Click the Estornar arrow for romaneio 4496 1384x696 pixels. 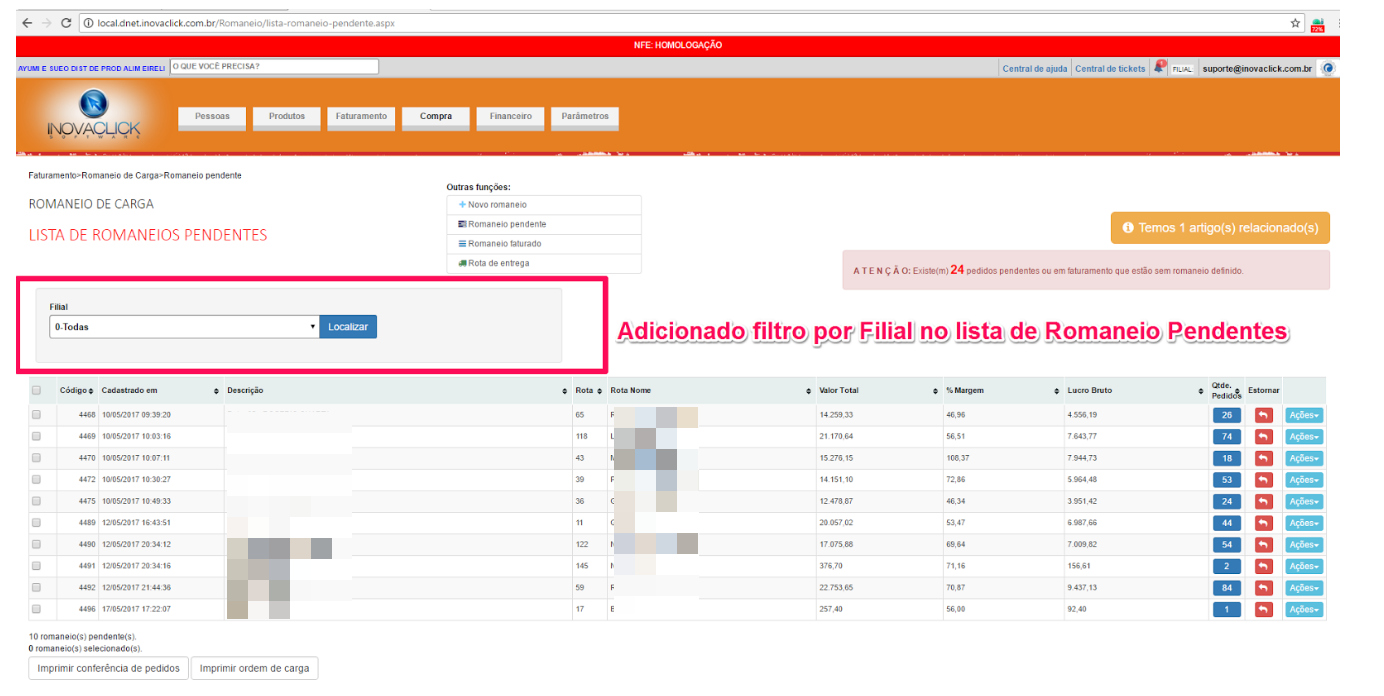pyautogui.click(x=1264, y=609)
